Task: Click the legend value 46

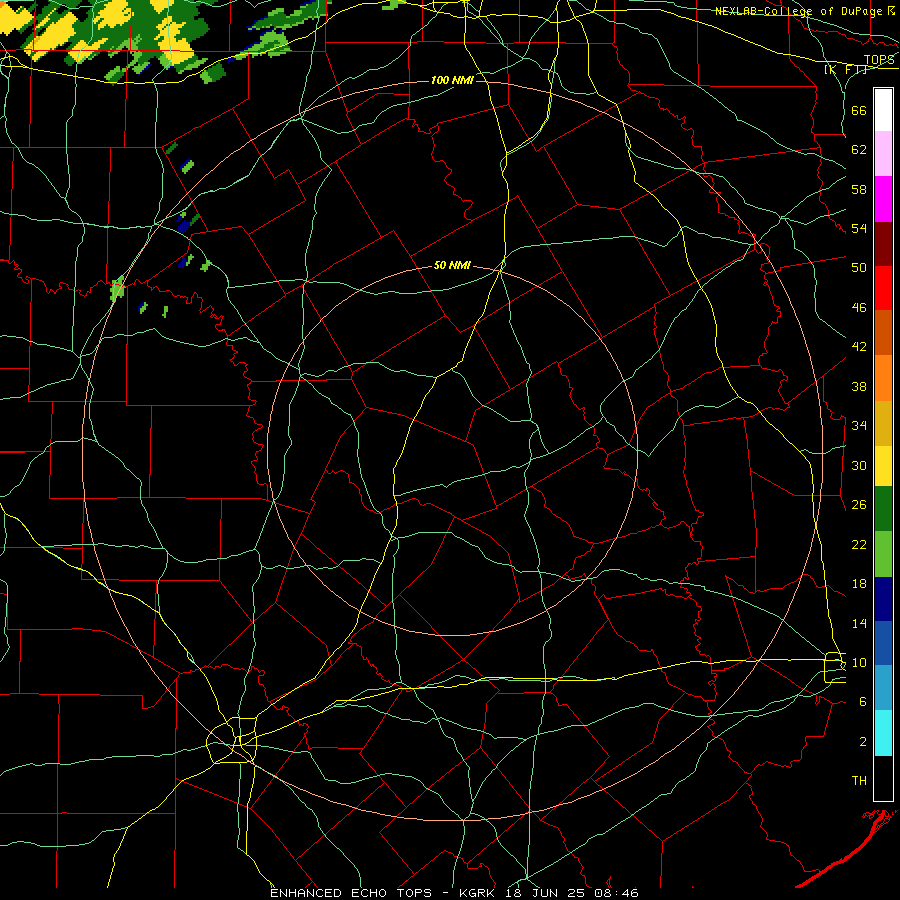Action: (x=859, y=308)
